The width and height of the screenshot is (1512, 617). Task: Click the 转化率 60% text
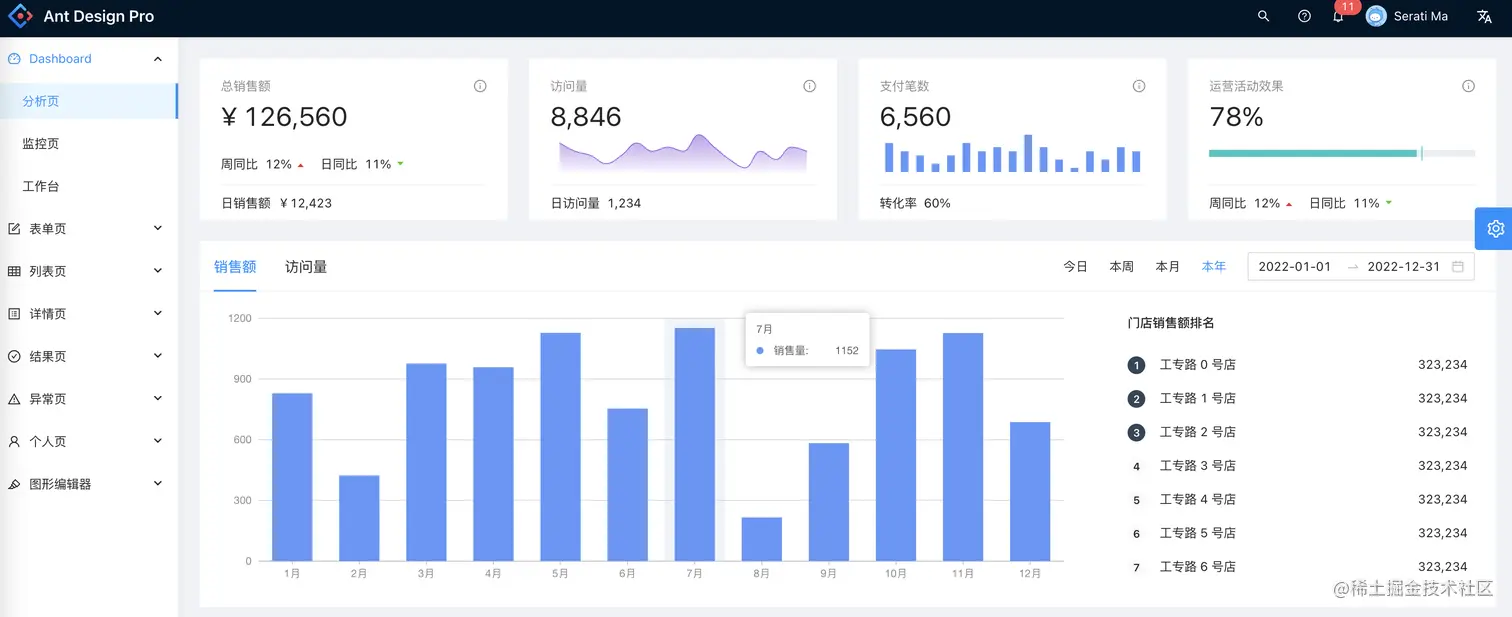[x=915, y=203]
